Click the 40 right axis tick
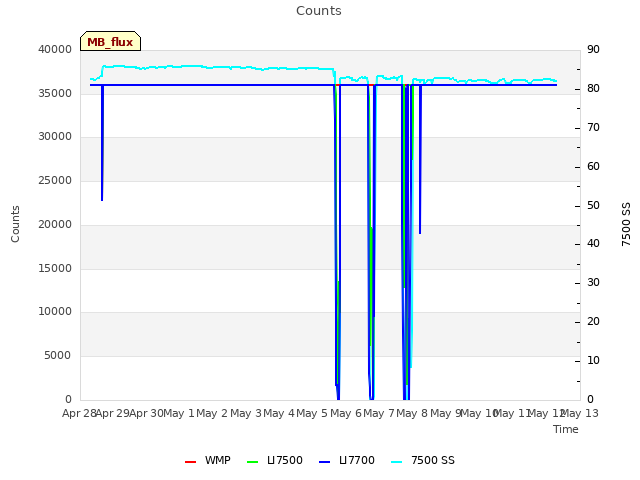 point(593,244)
